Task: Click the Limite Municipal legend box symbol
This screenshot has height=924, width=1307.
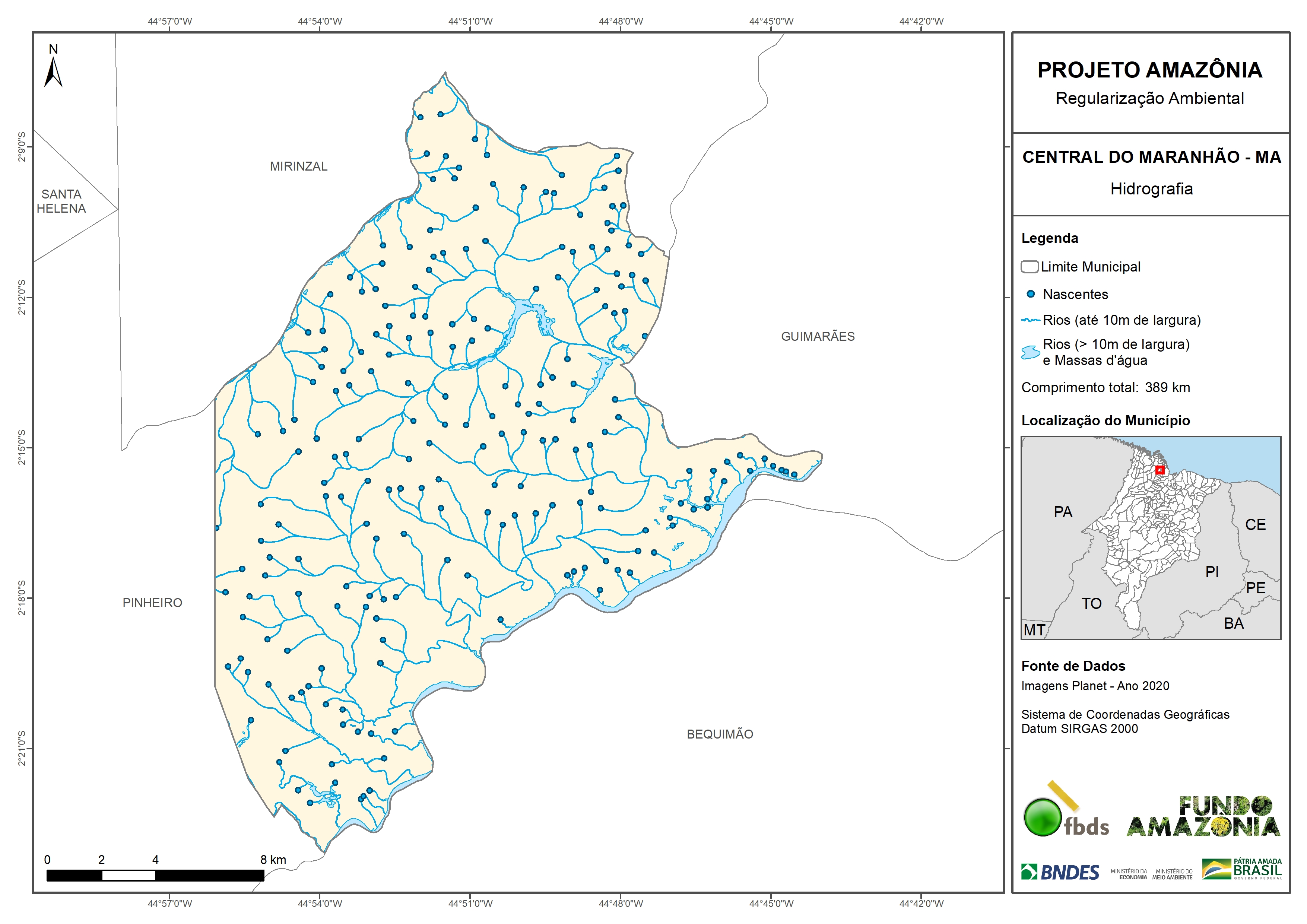Action: click(x=1029, y=267)
